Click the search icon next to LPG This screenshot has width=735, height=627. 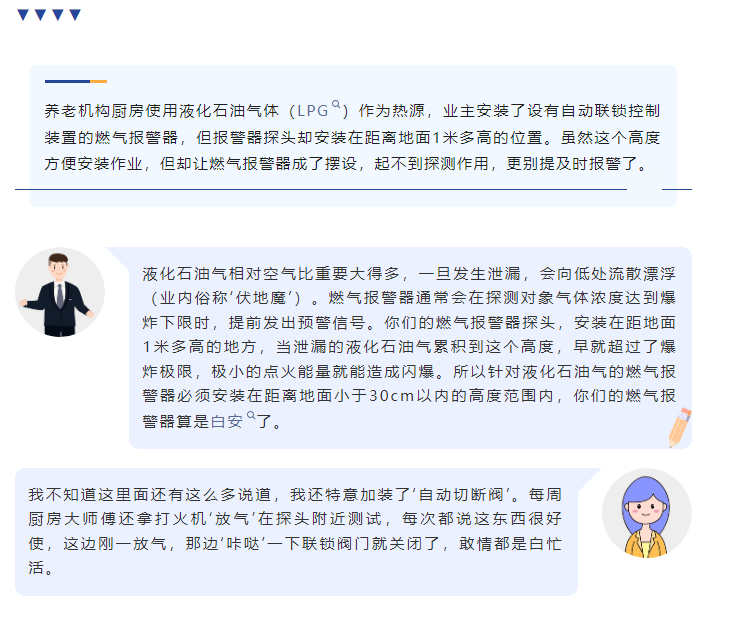point(336,104)
